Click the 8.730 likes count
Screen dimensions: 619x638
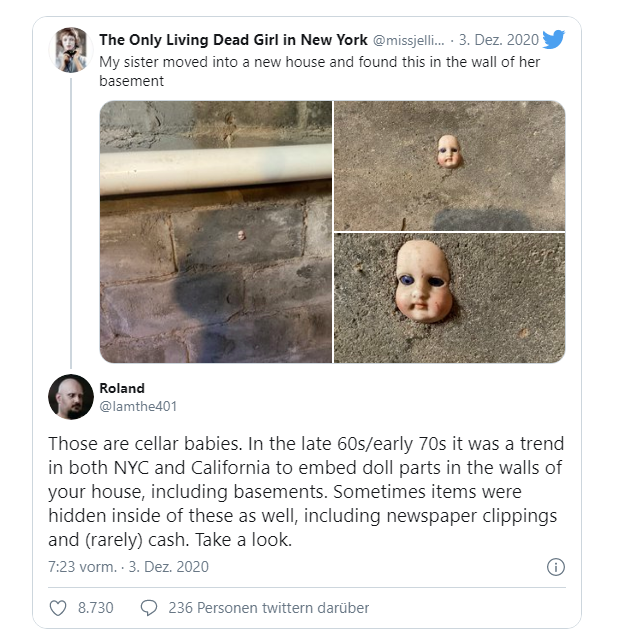(x=96, y=608)
